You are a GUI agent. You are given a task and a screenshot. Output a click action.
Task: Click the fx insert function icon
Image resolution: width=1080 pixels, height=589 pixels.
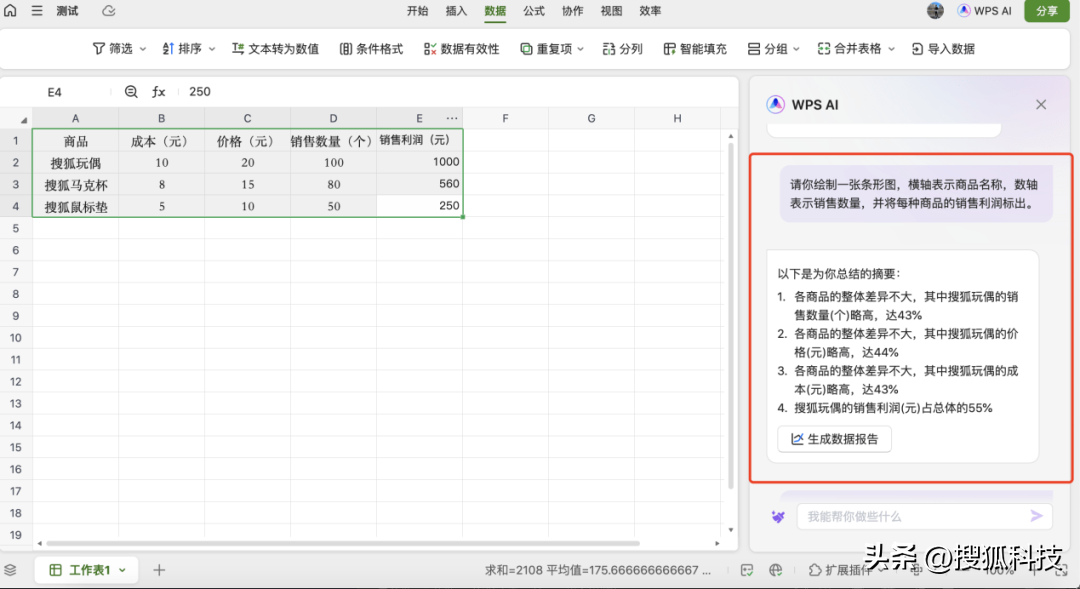(158, 92)
